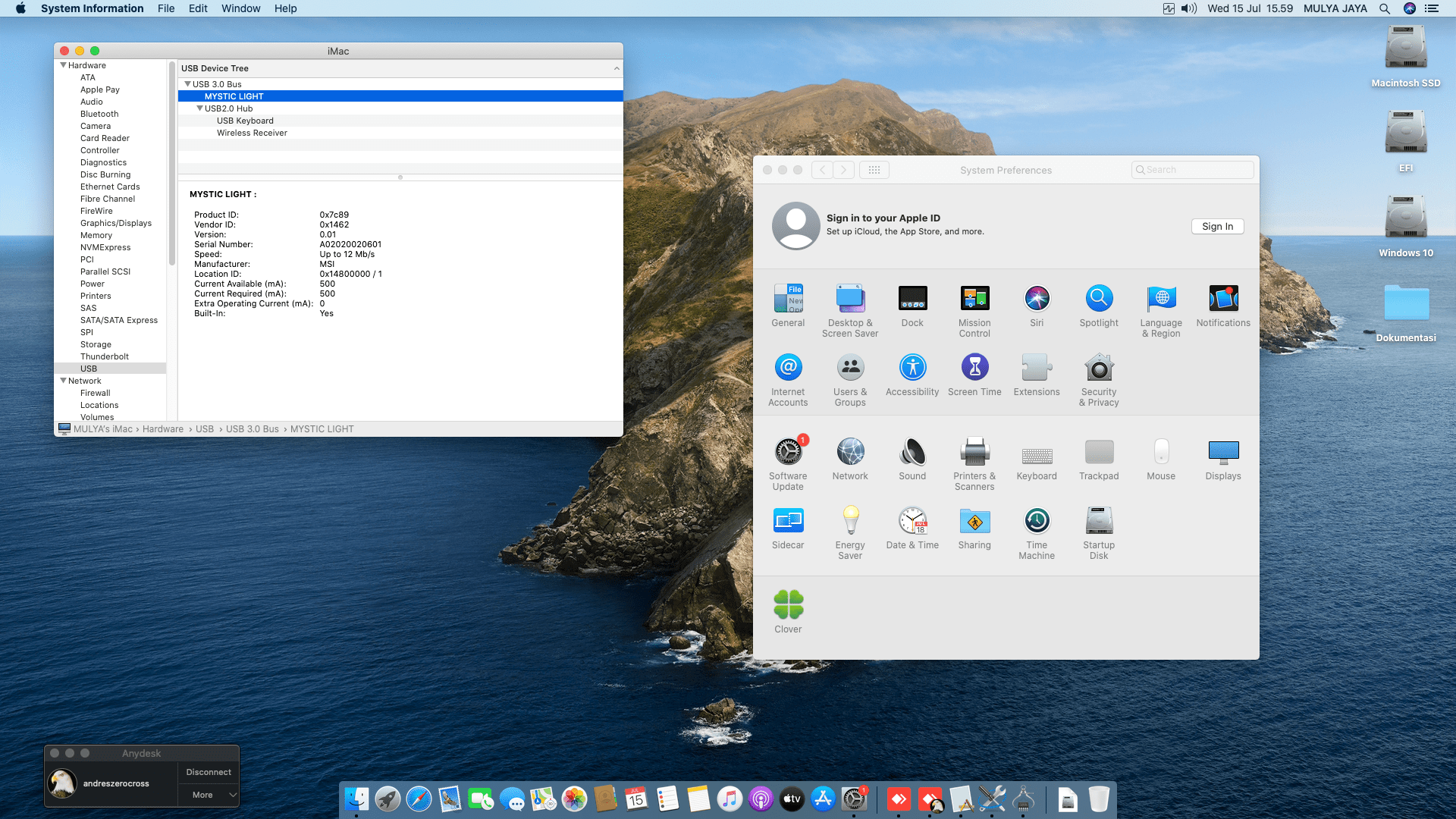
Task: Click Disconnect in Anydesk panel
Action: click(209, 772)
